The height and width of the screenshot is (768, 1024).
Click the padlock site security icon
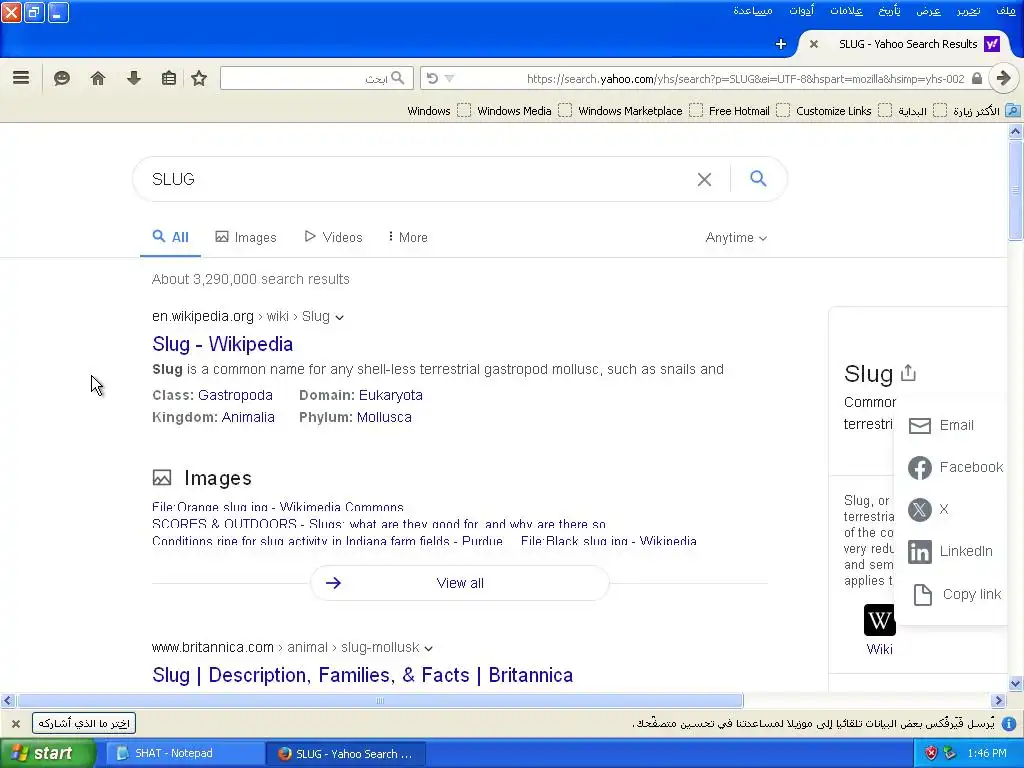point(977,78)
